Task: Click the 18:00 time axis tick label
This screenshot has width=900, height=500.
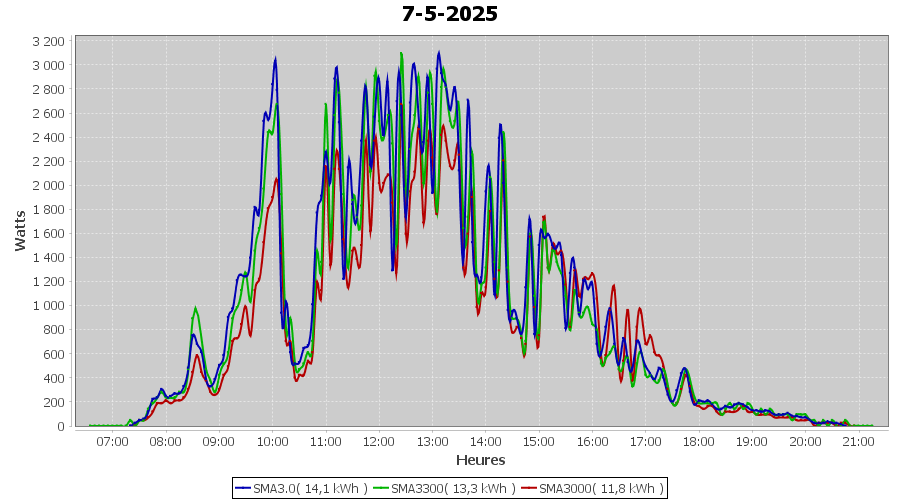Action: 699,441
